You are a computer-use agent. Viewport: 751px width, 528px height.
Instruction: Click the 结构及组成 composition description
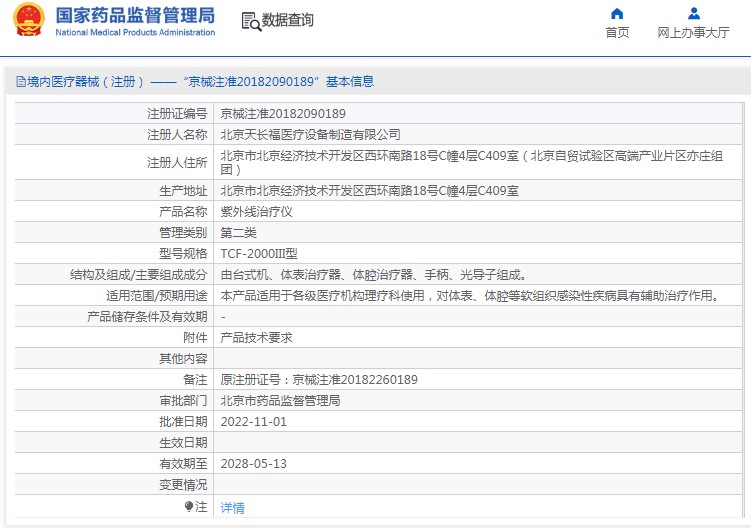pos(374,275)
